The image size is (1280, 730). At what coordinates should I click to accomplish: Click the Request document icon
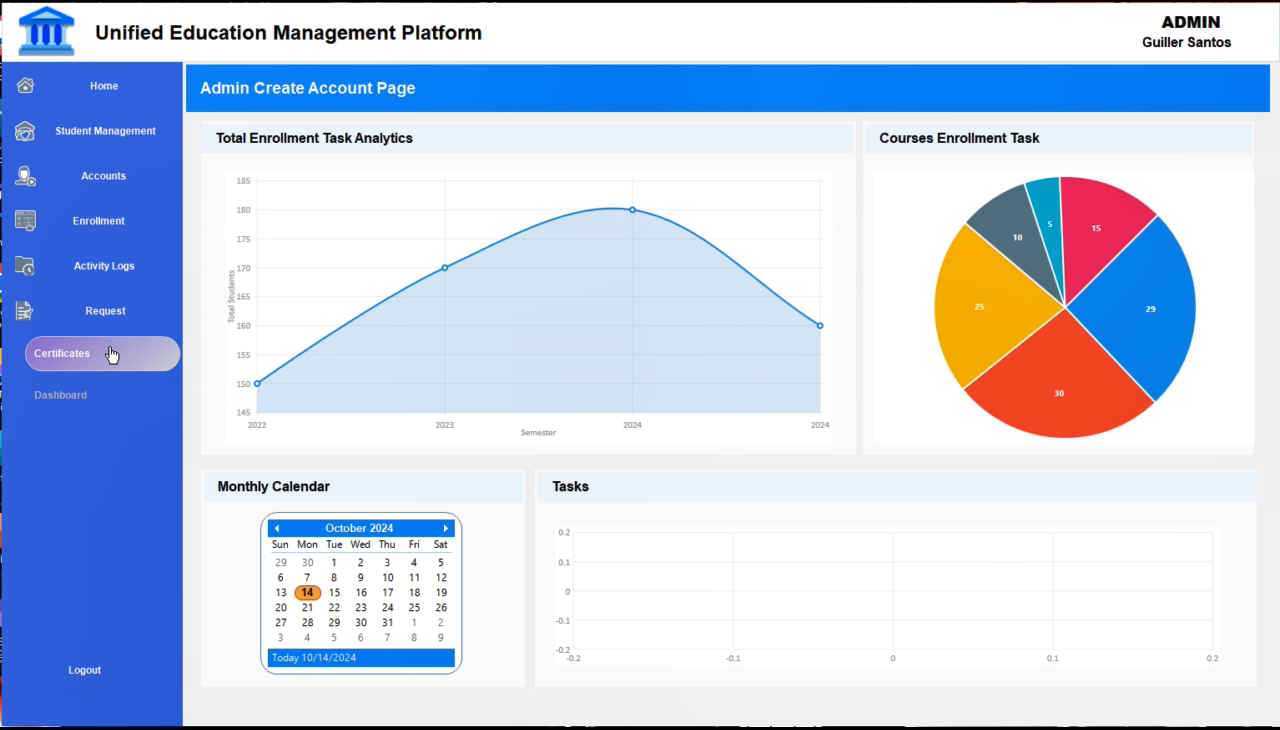(25, 311)
